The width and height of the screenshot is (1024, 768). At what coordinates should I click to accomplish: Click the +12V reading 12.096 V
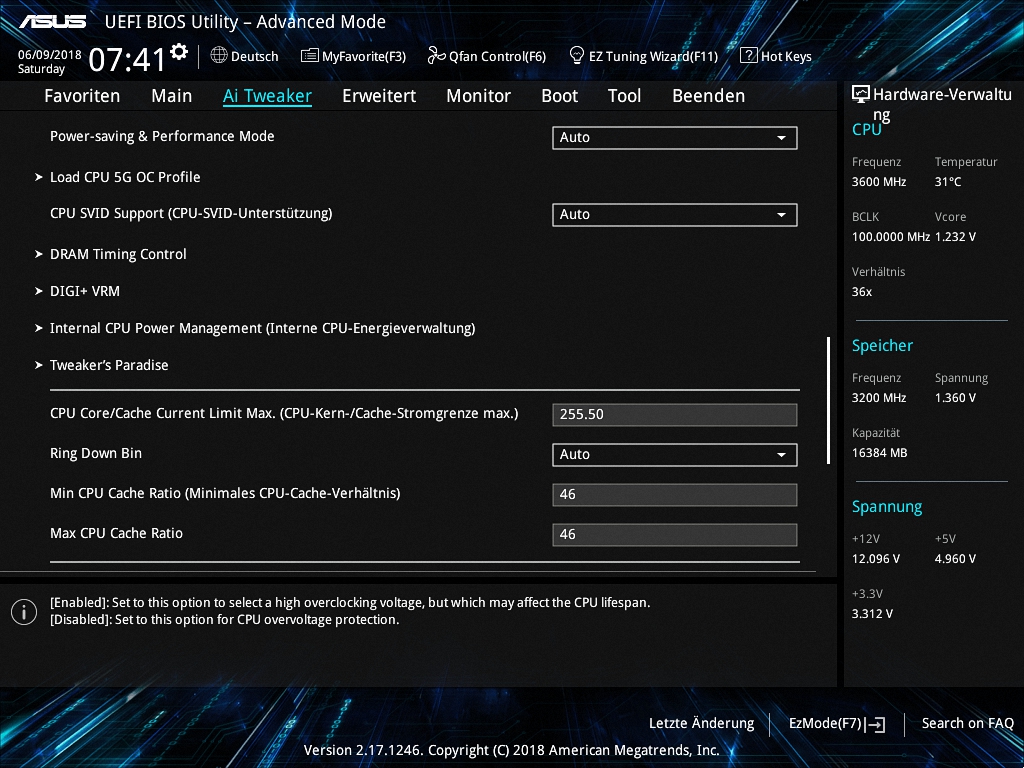tap(876, 559)
